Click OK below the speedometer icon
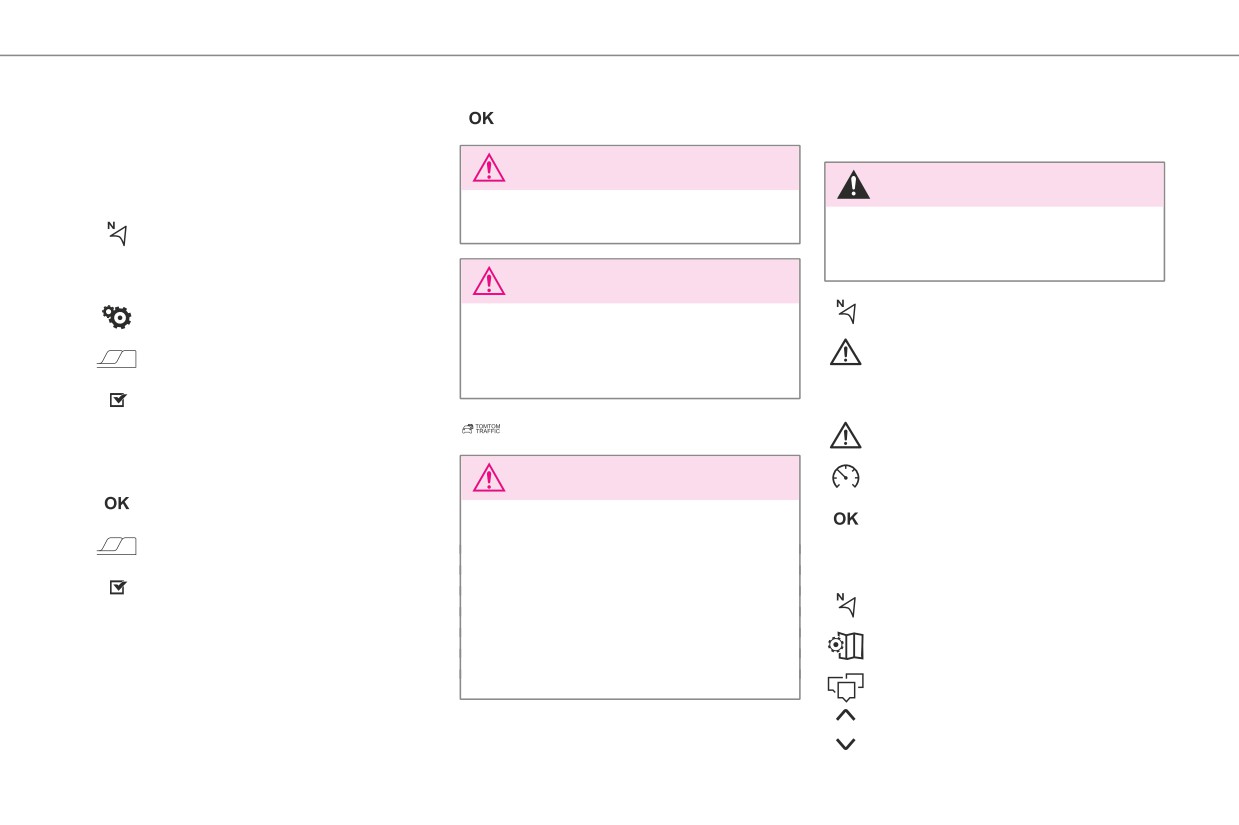Viewport: 1239px width, 825px height. [x=846, y=519]
